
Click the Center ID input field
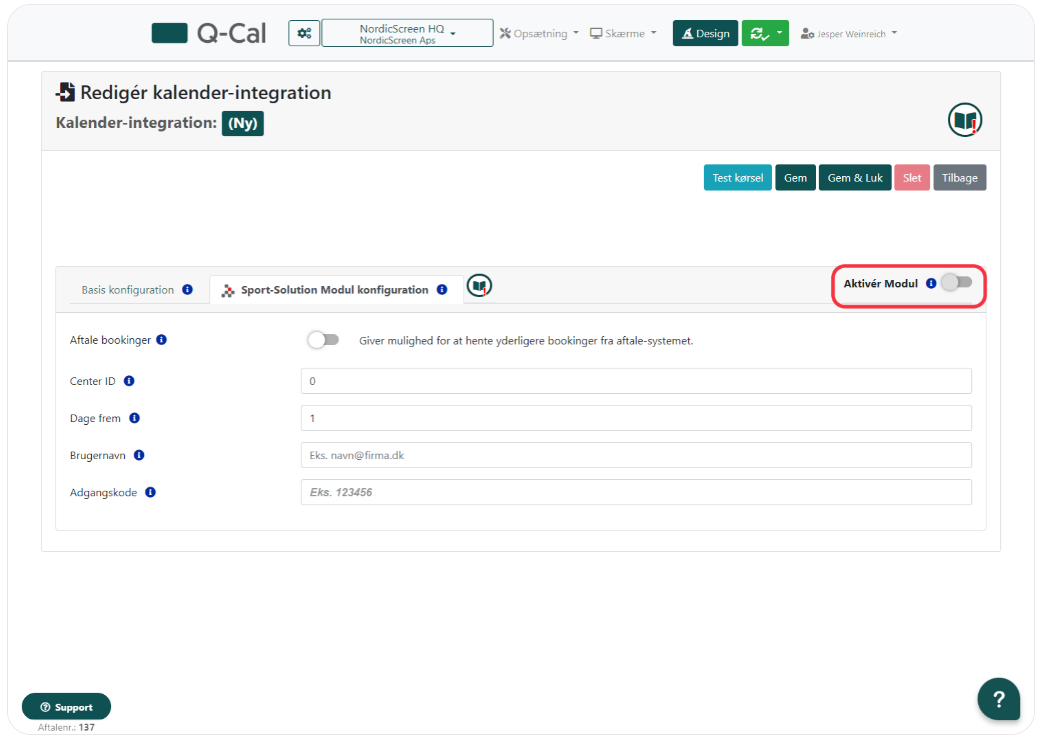[636, 381]
